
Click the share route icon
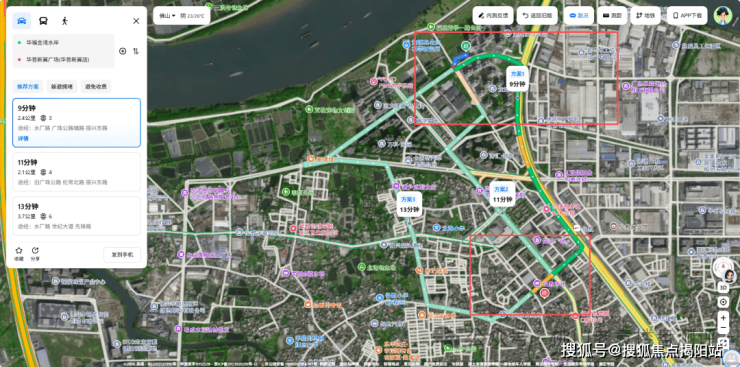pyautogui.click(x=35, y=250)
